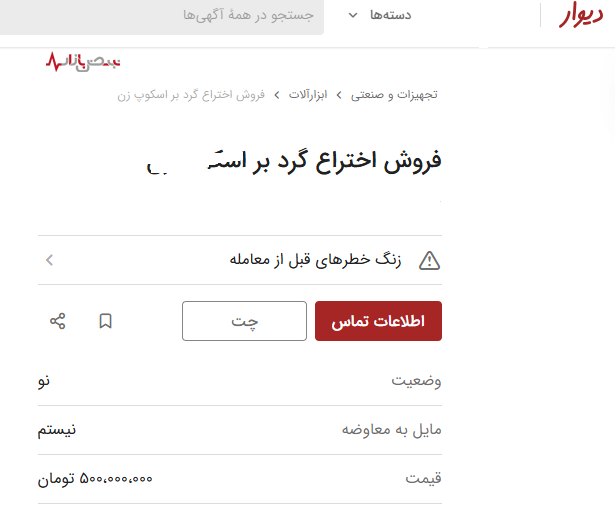Click the warning triangle icon
This screenshot has height=525, width=615.
(429, 261)
